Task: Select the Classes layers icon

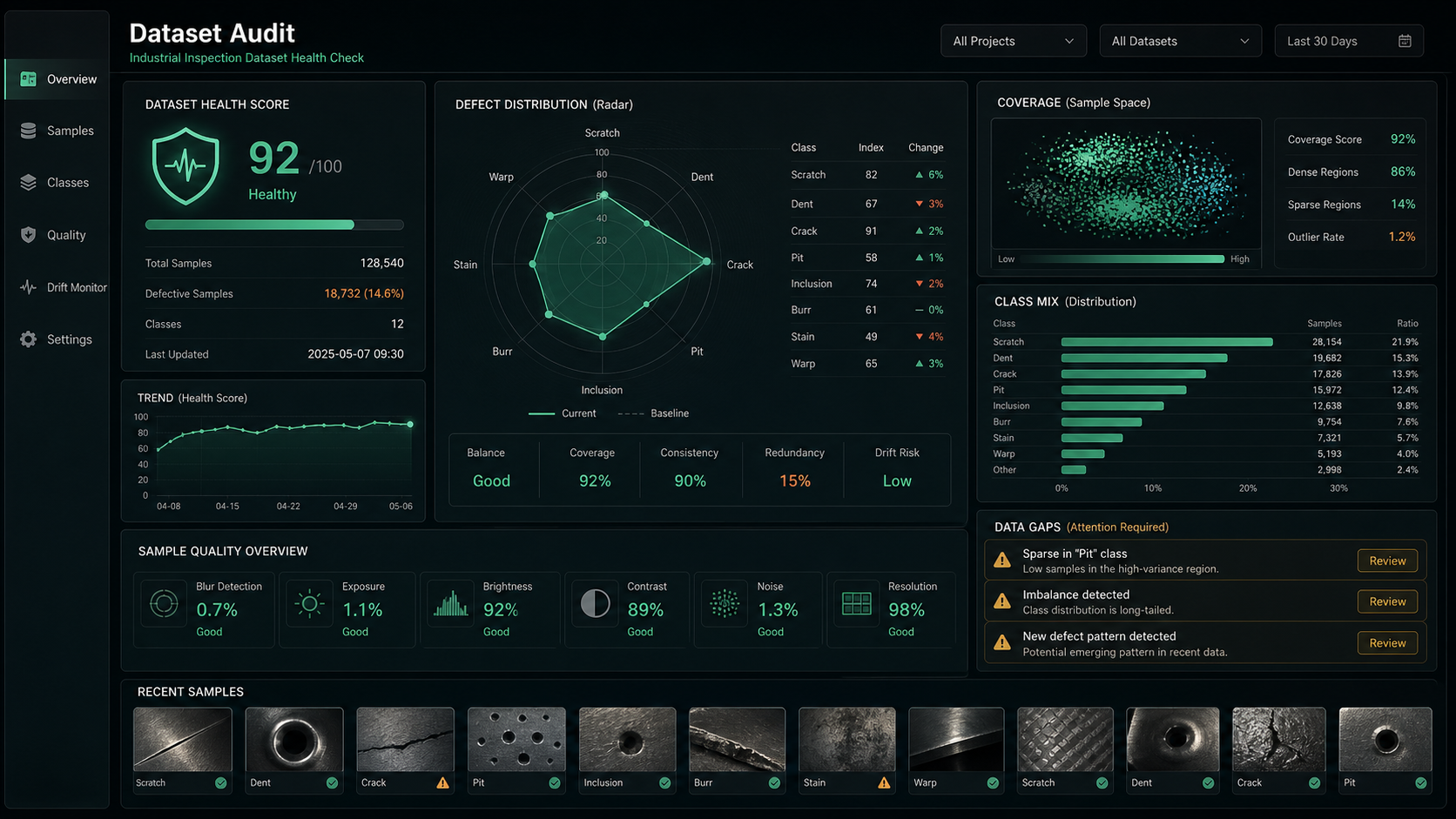Action: 28,183
